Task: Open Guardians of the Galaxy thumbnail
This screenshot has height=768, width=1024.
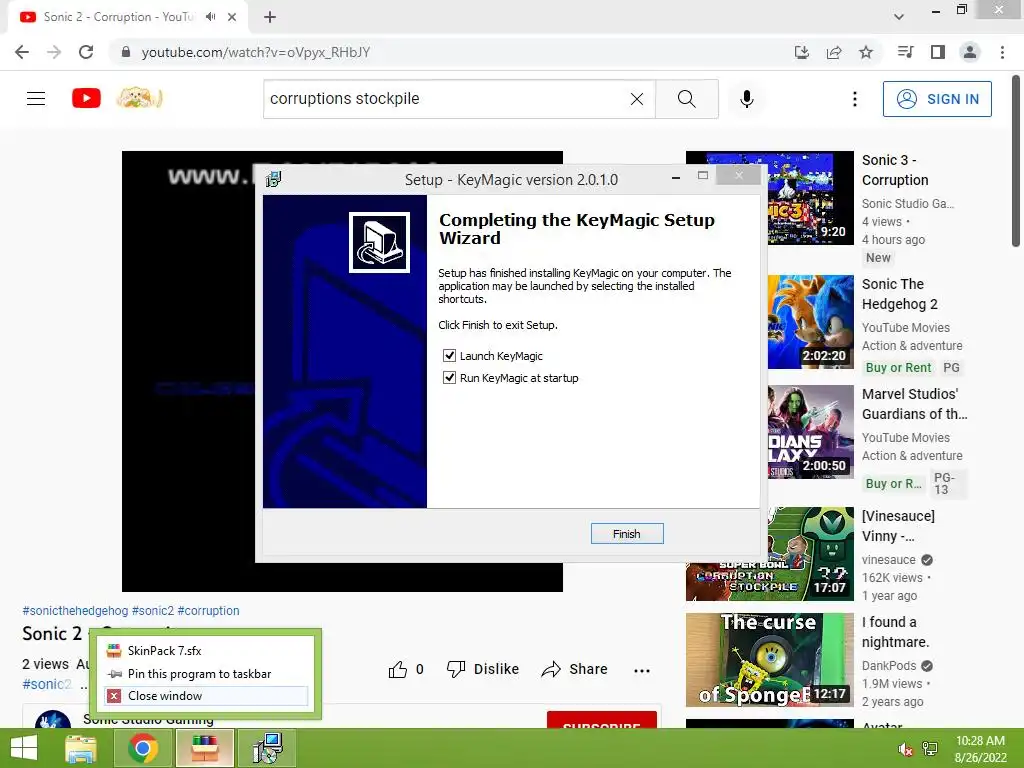Action: (x=810, y=432)
